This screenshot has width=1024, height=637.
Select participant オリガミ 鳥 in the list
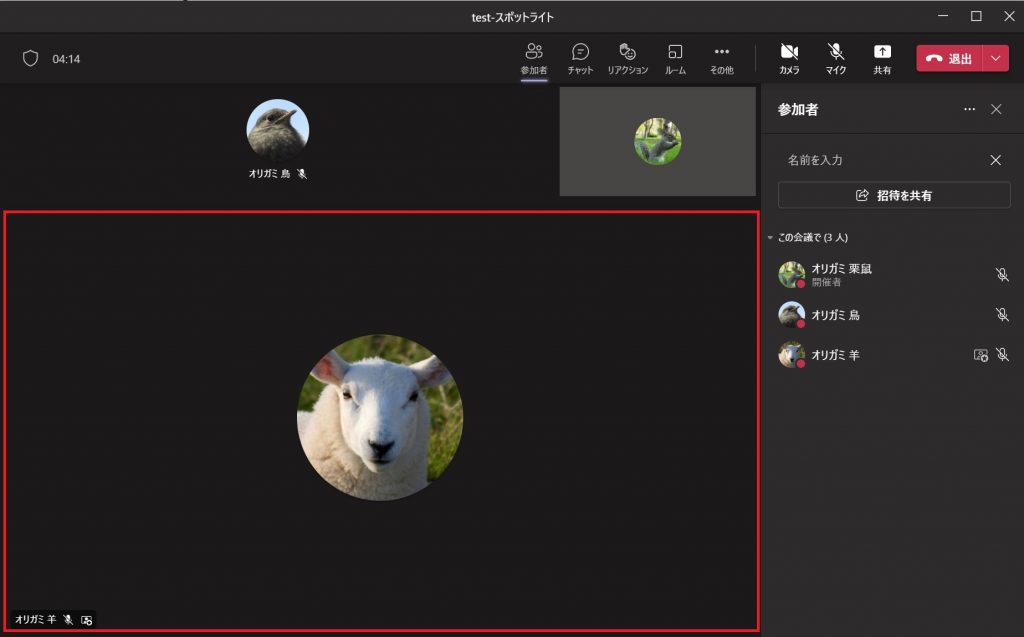[x=893, y=315]
